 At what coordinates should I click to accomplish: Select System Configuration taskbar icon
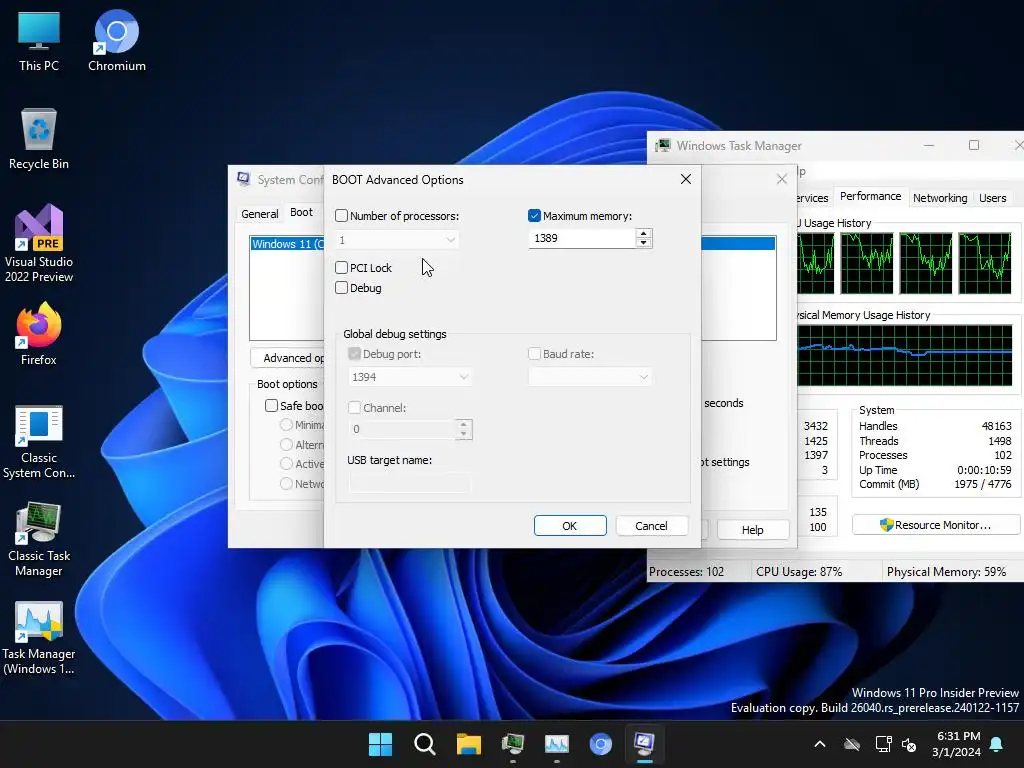tap(644, 744)
